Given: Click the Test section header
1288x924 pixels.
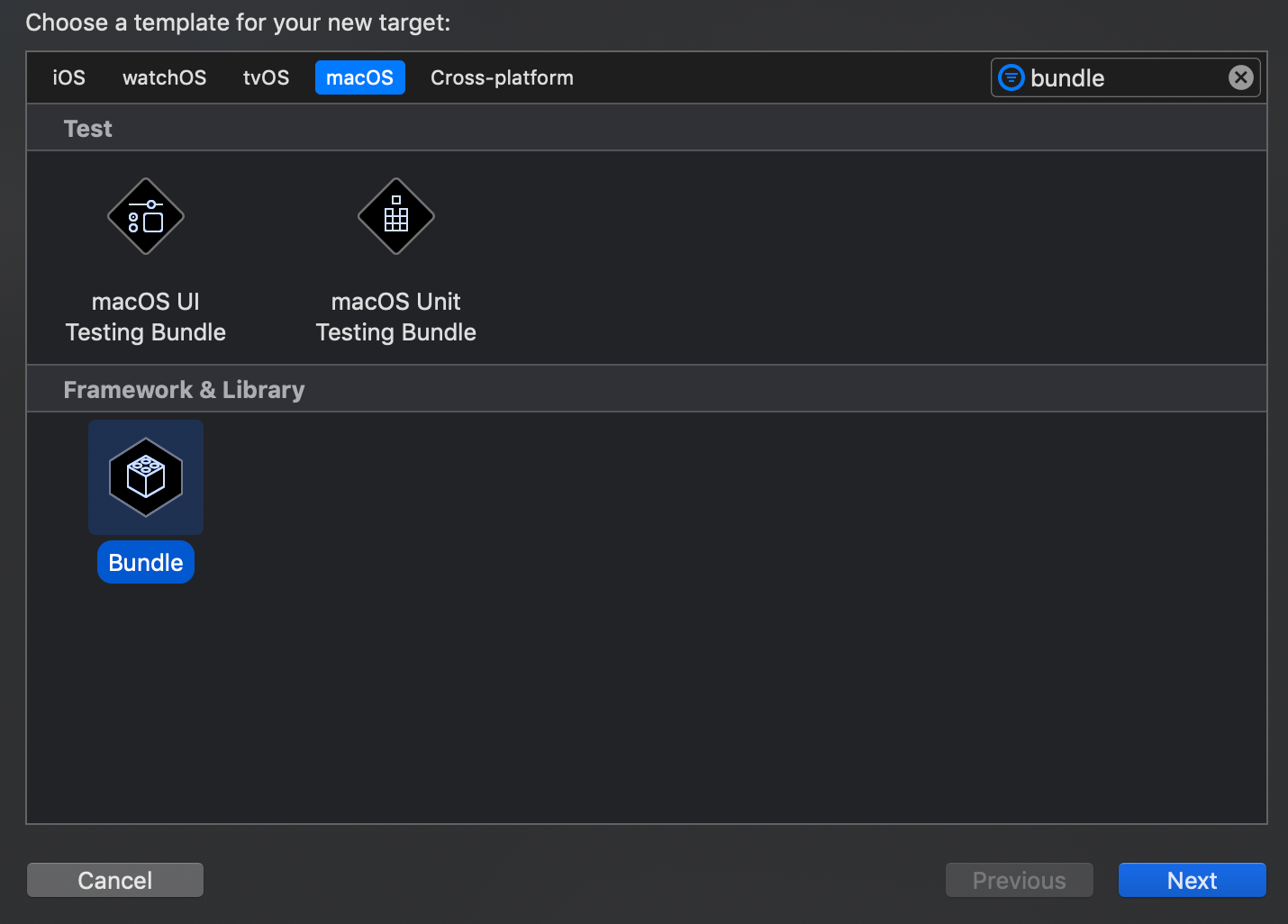Looking at the screenshot, I should coord(87,128).
